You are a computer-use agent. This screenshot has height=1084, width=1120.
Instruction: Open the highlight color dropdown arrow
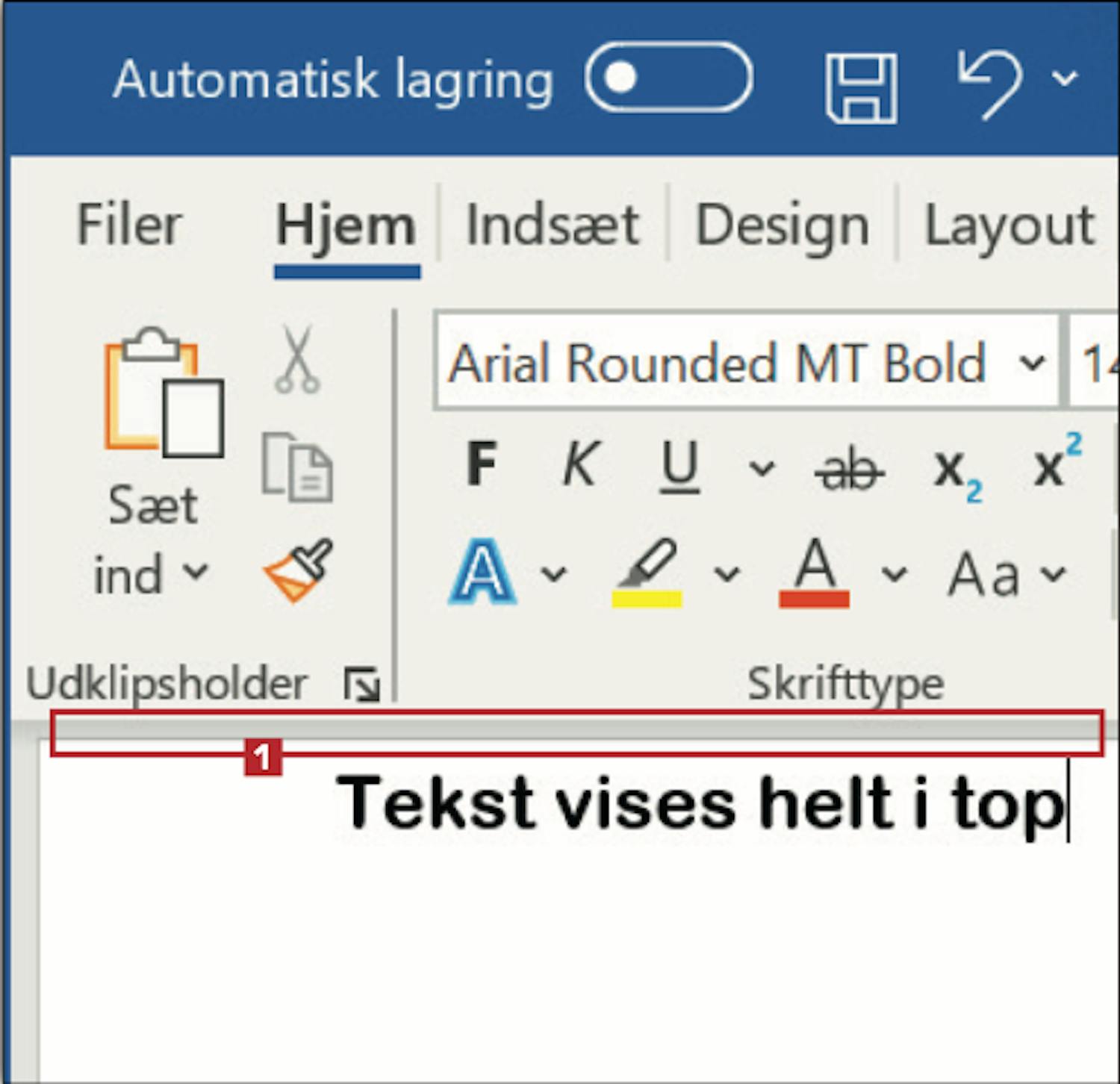click(727, 573)
